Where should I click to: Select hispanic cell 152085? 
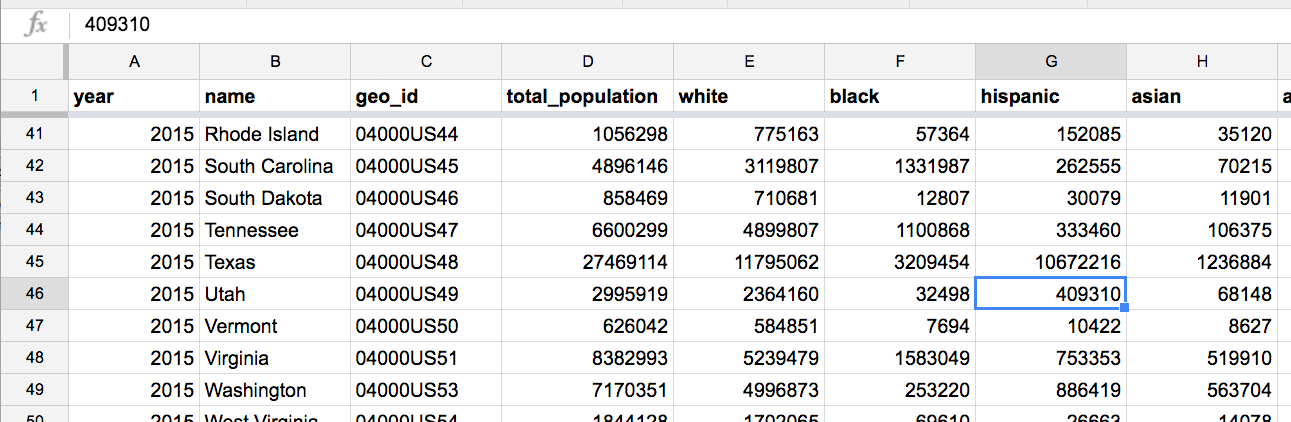[1051, 134]
